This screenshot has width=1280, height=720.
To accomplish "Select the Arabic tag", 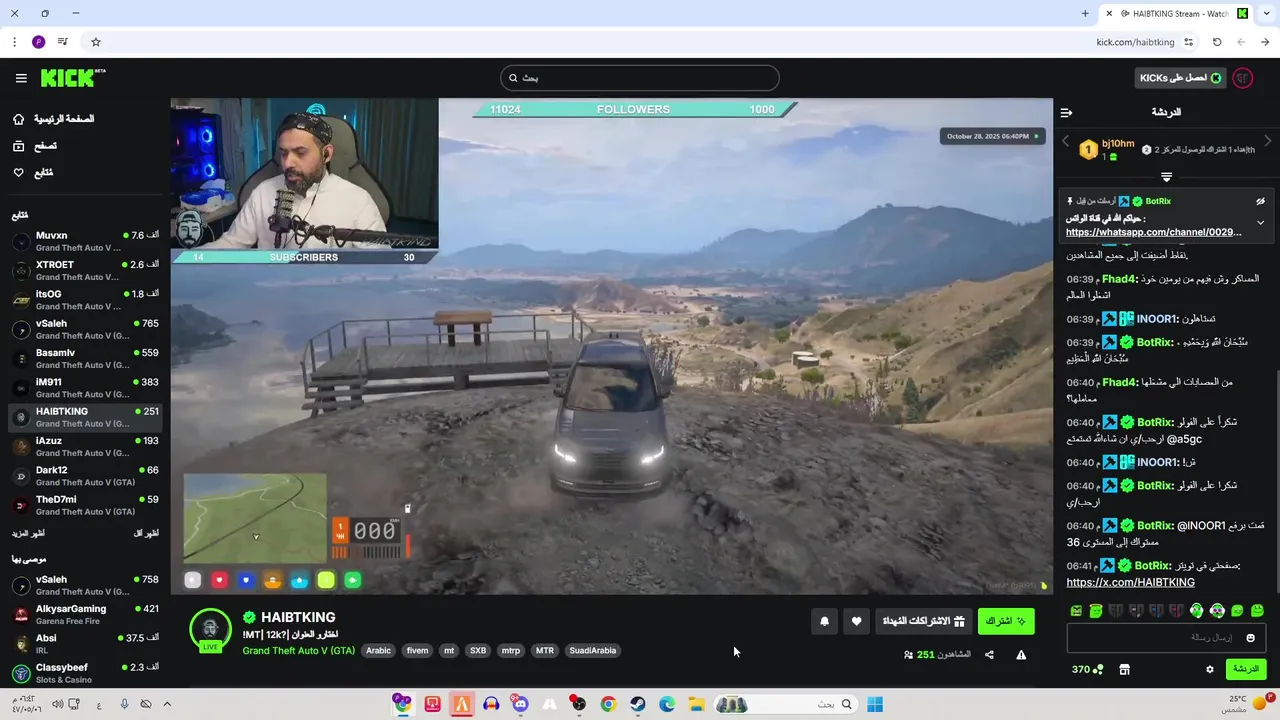I will (379, 651).
